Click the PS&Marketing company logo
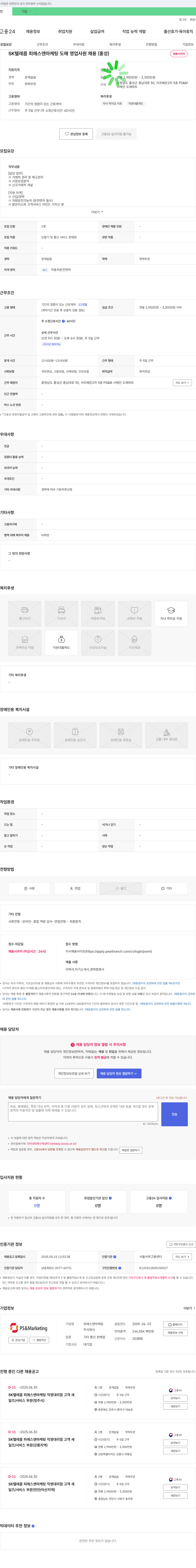This screenshot has width=196, height=1568. point(29,1328)
